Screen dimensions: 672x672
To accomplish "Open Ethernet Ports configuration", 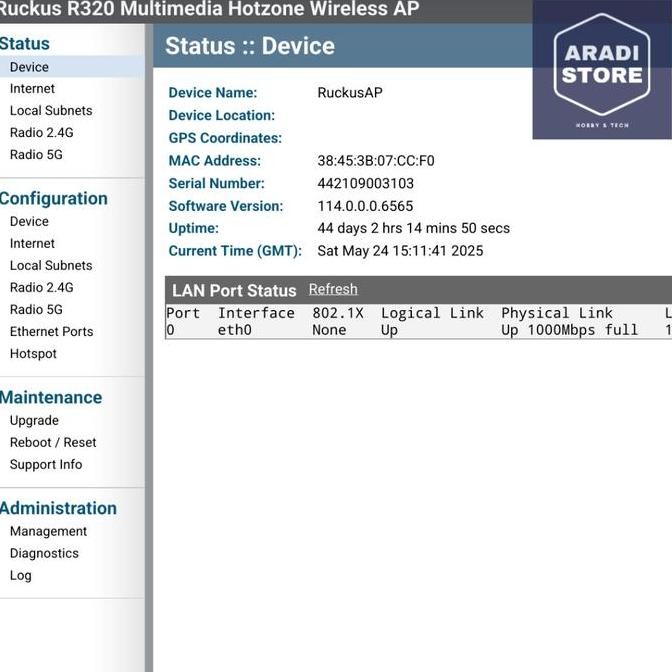I will point(51,331).
